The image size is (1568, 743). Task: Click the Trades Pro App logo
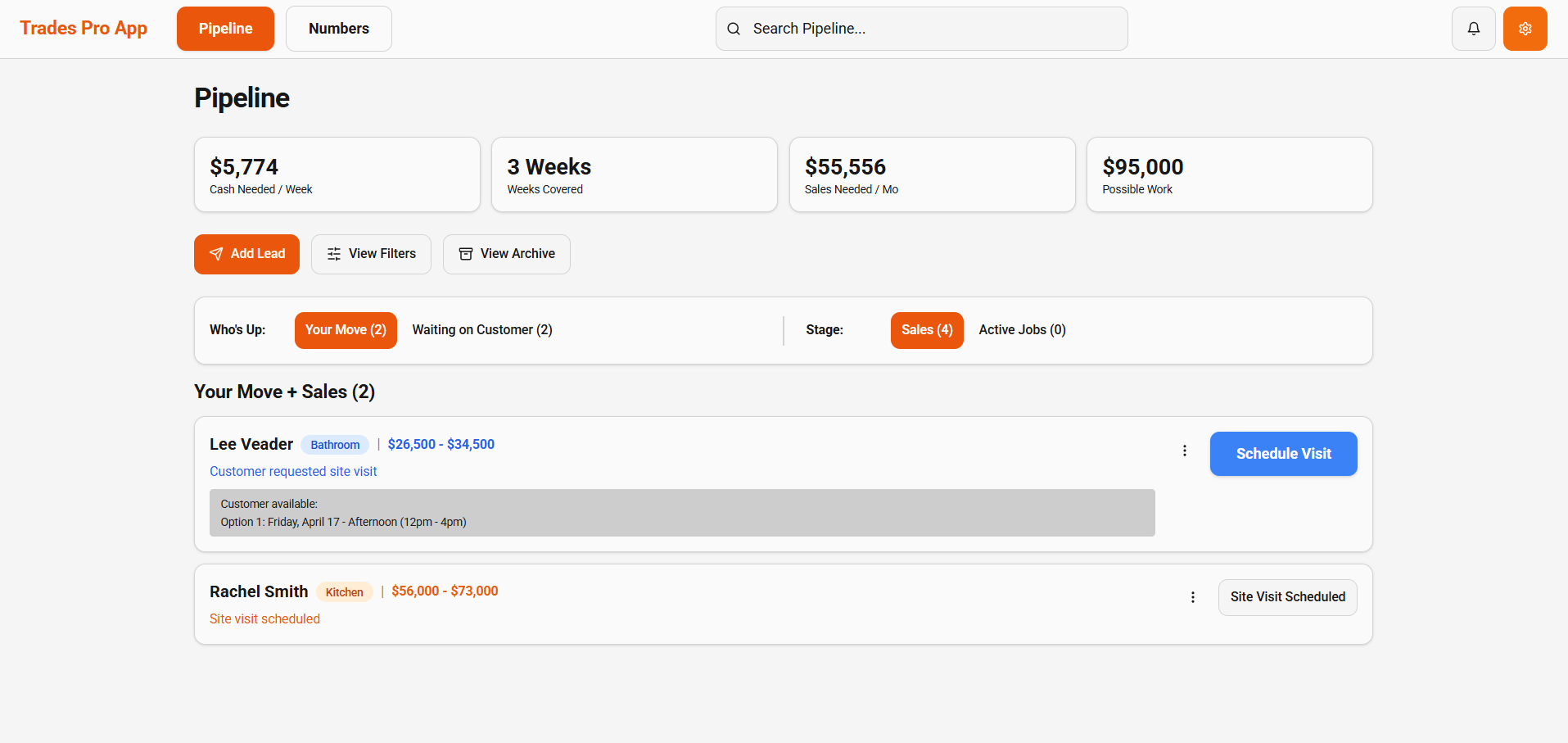[x=83, y=28]
